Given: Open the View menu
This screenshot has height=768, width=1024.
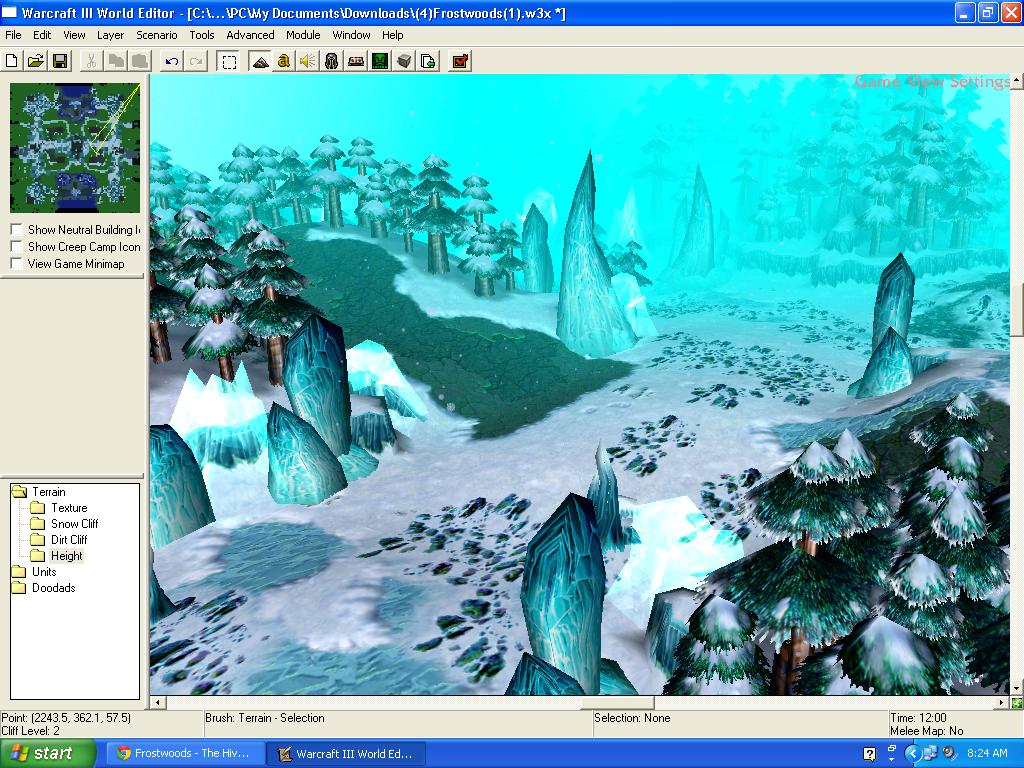Looking at the screenshot, I should 74,35.
